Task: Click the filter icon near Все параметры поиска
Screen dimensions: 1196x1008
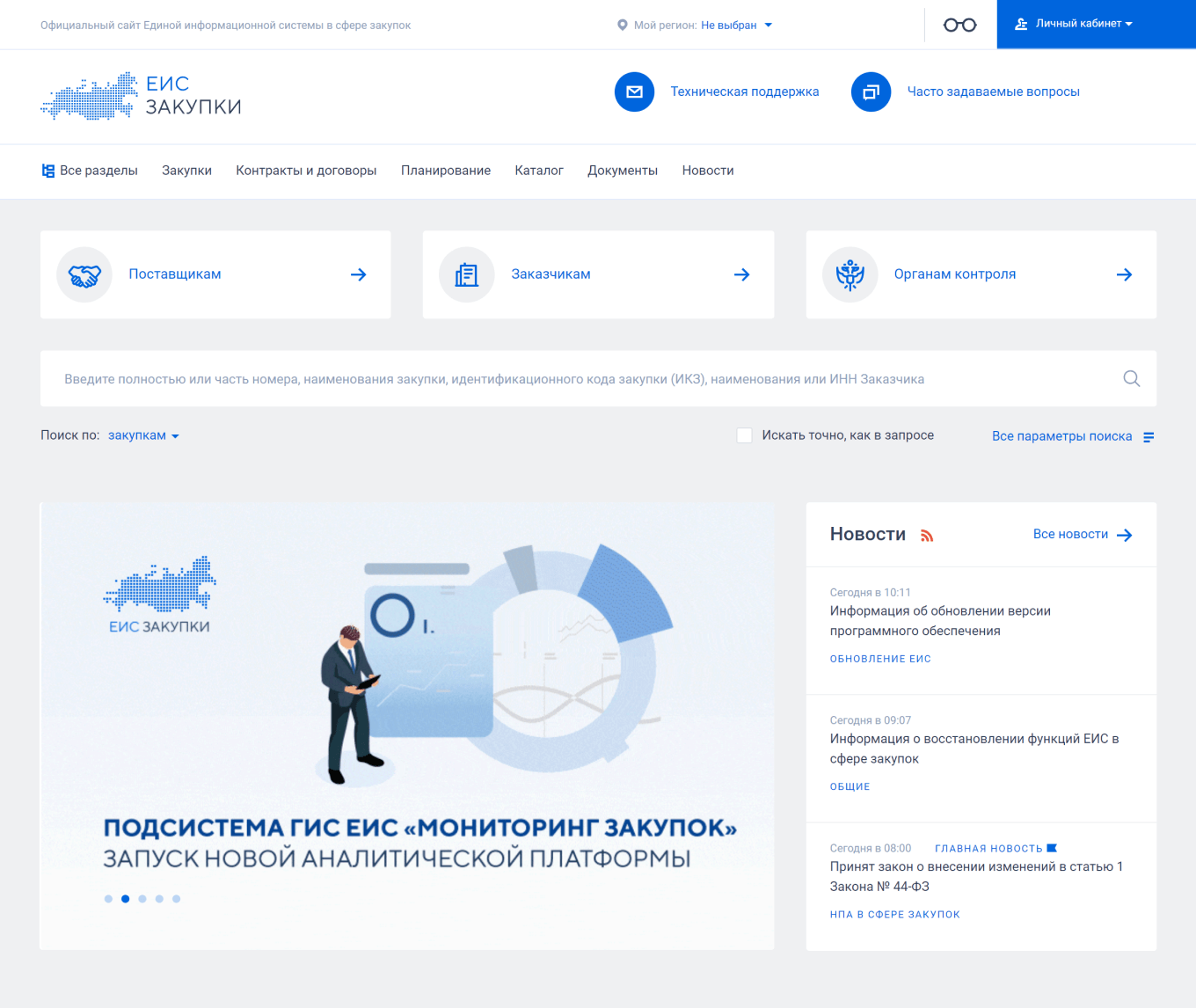Action: click(1149, 435)
